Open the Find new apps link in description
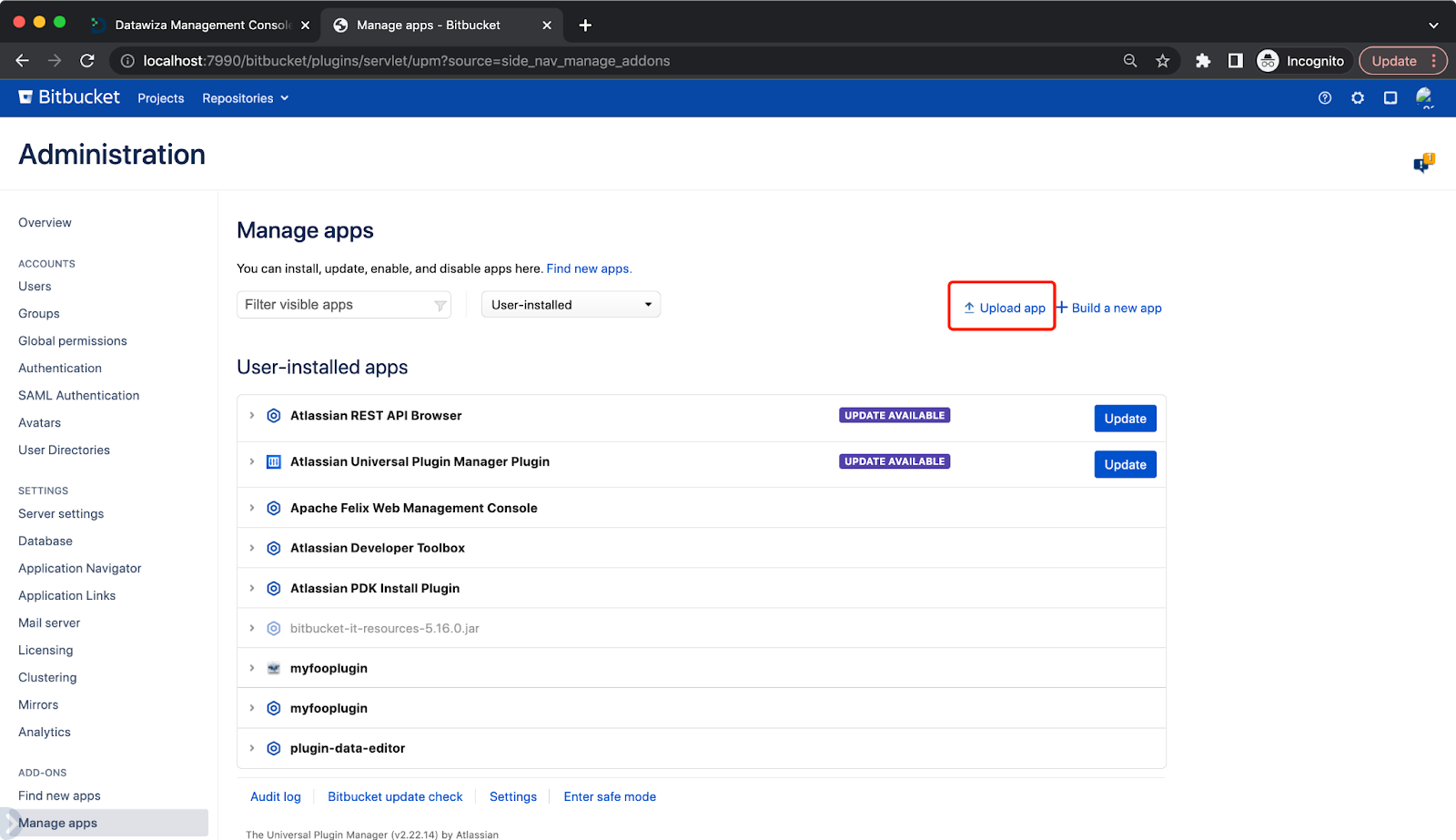Image resolution: width=1456 pixels, height=840 pixels. coord(589,268)
